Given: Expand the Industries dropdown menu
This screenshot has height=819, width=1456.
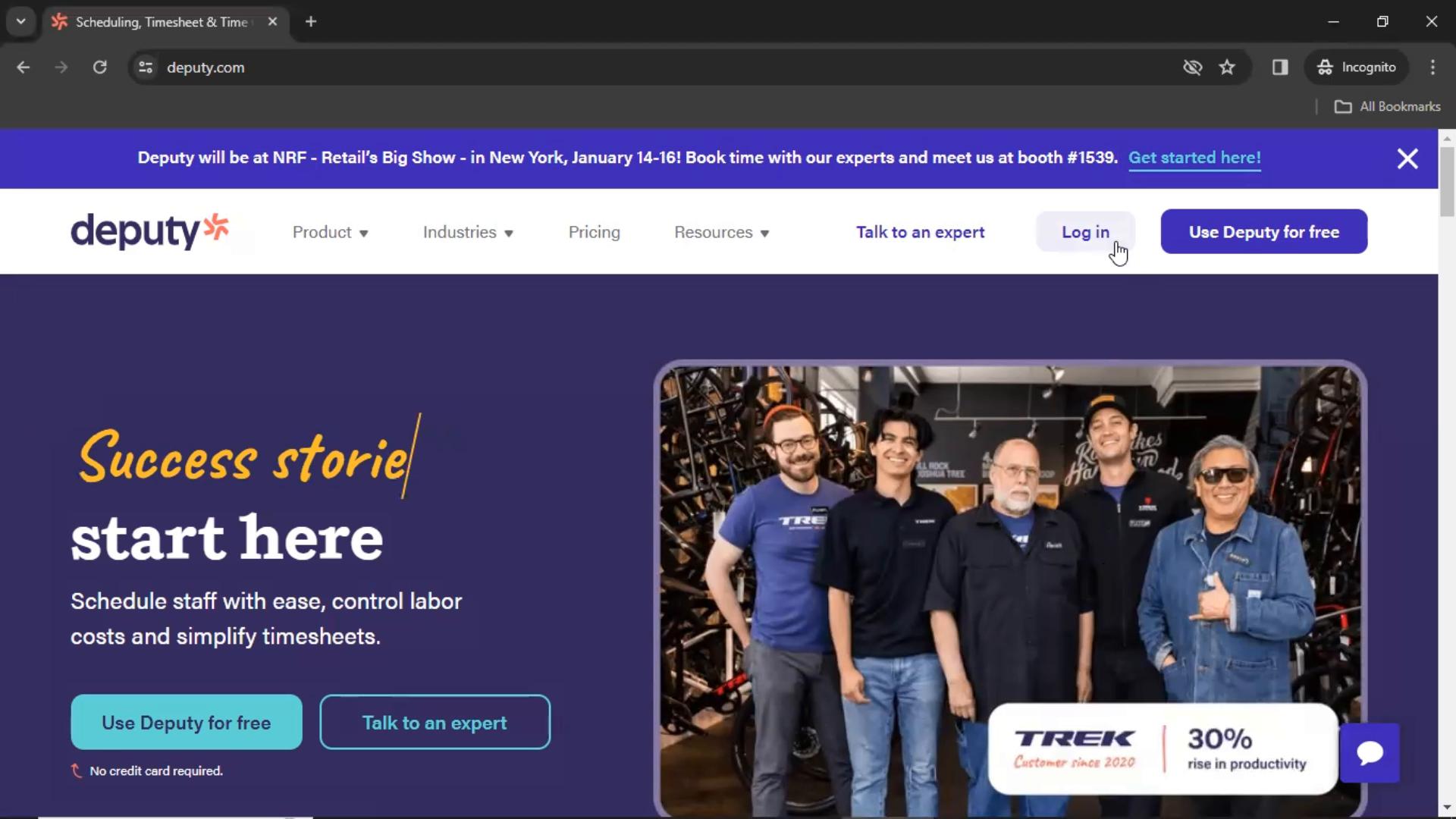Looking at the screenshot, I should [x=467, y=232].
